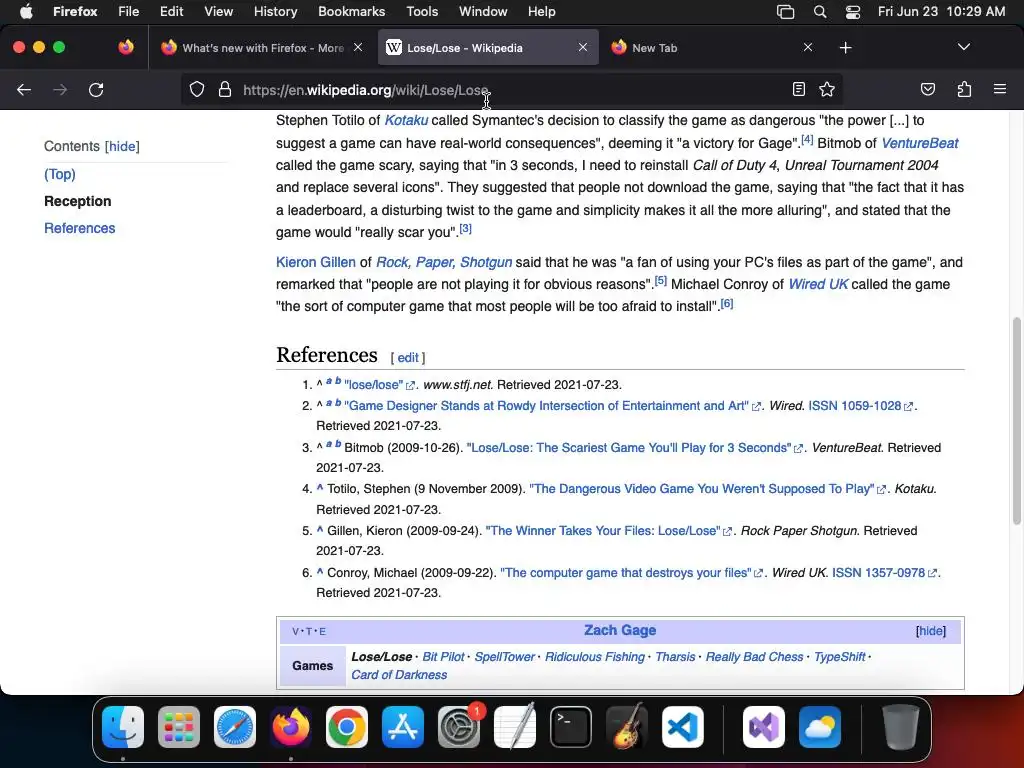
Task: Open the Kieron Gillen link
Action: click(x=315, y=262)
